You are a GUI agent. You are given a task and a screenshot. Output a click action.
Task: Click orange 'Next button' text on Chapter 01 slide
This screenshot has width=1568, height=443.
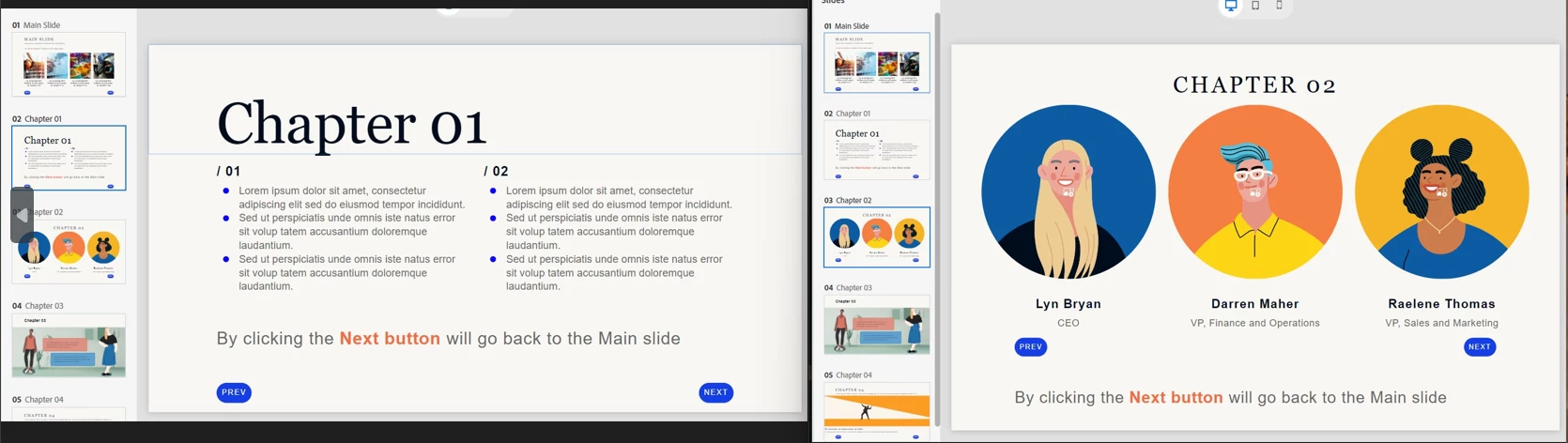point(390,339)
